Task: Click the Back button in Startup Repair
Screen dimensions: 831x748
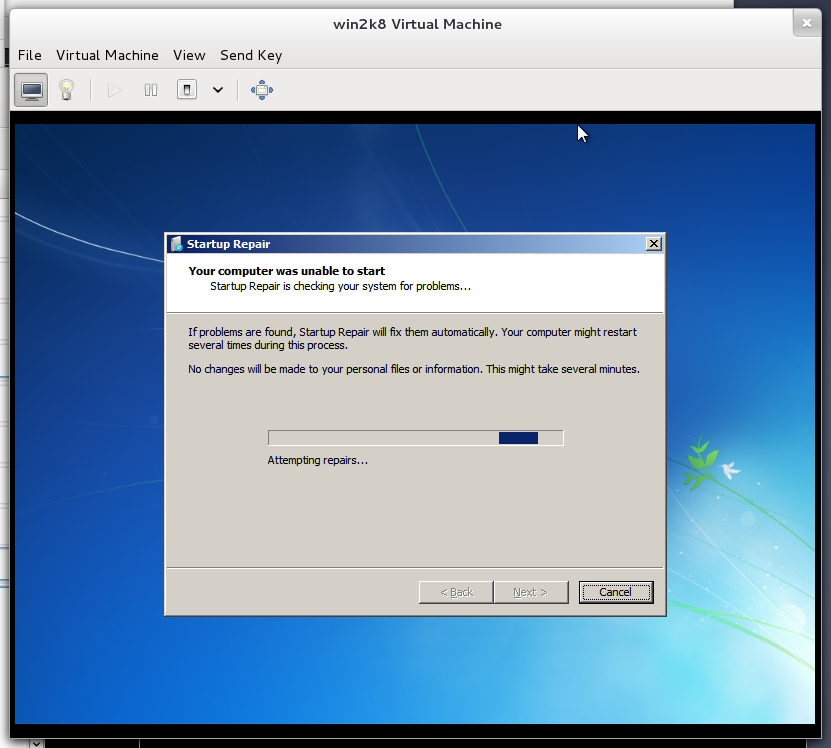Action: (x=456, y=592)
